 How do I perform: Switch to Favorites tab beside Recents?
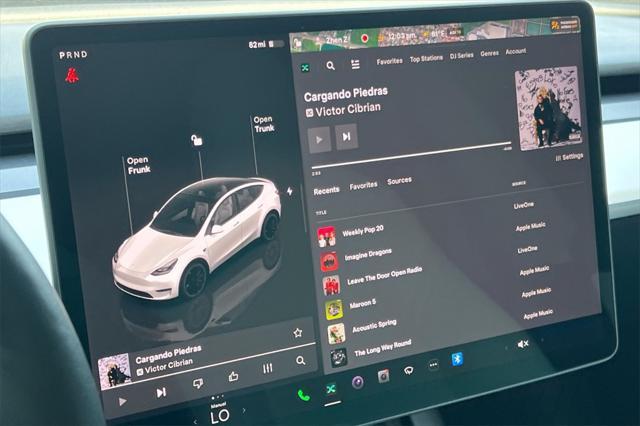tap(363, 186)
